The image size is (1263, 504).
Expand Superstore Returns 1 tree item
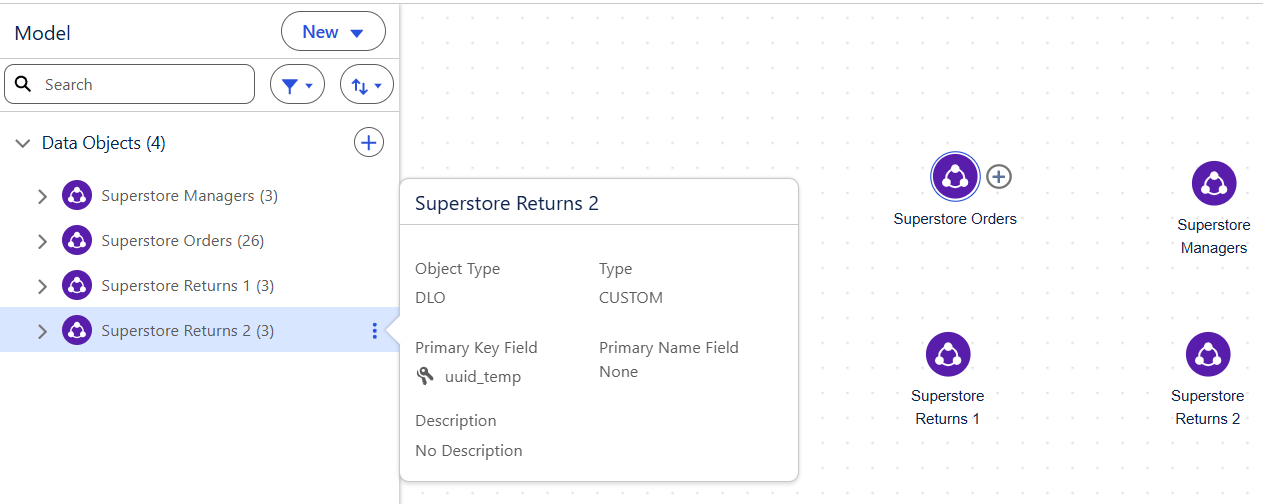pyautogui.click(x=42, y=286)
